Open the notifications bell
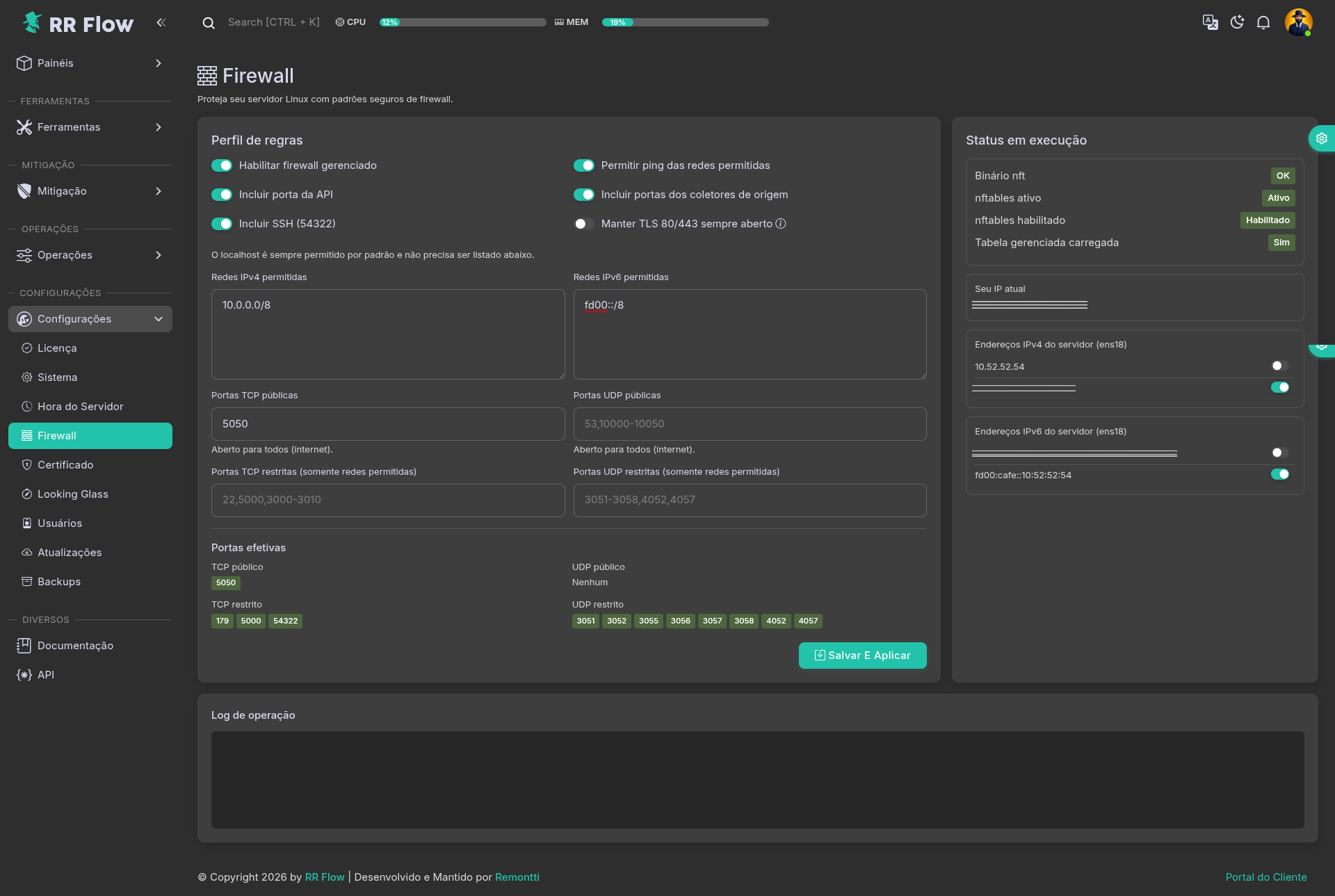Screen dimensions: 1335x896 click(1263, 22)
